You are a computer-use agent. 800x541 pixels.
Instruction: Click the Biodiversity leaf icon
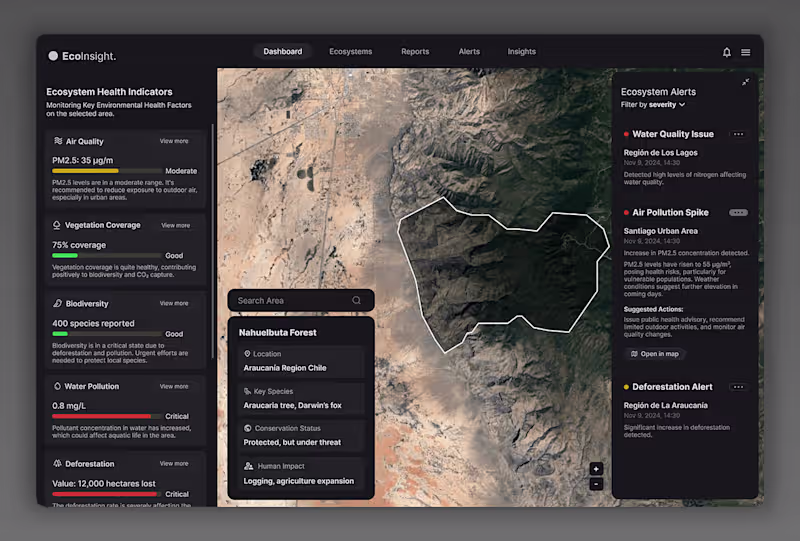pyautogui.click(x=58, y=303)
